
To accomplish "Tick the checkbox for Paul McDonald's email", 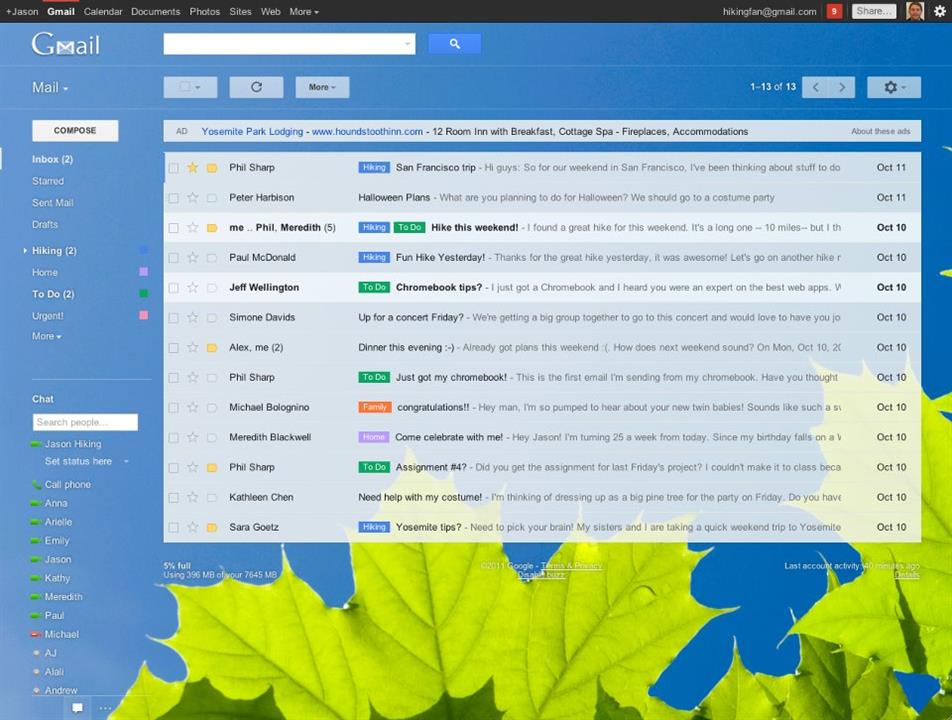I will pos(174,257).
